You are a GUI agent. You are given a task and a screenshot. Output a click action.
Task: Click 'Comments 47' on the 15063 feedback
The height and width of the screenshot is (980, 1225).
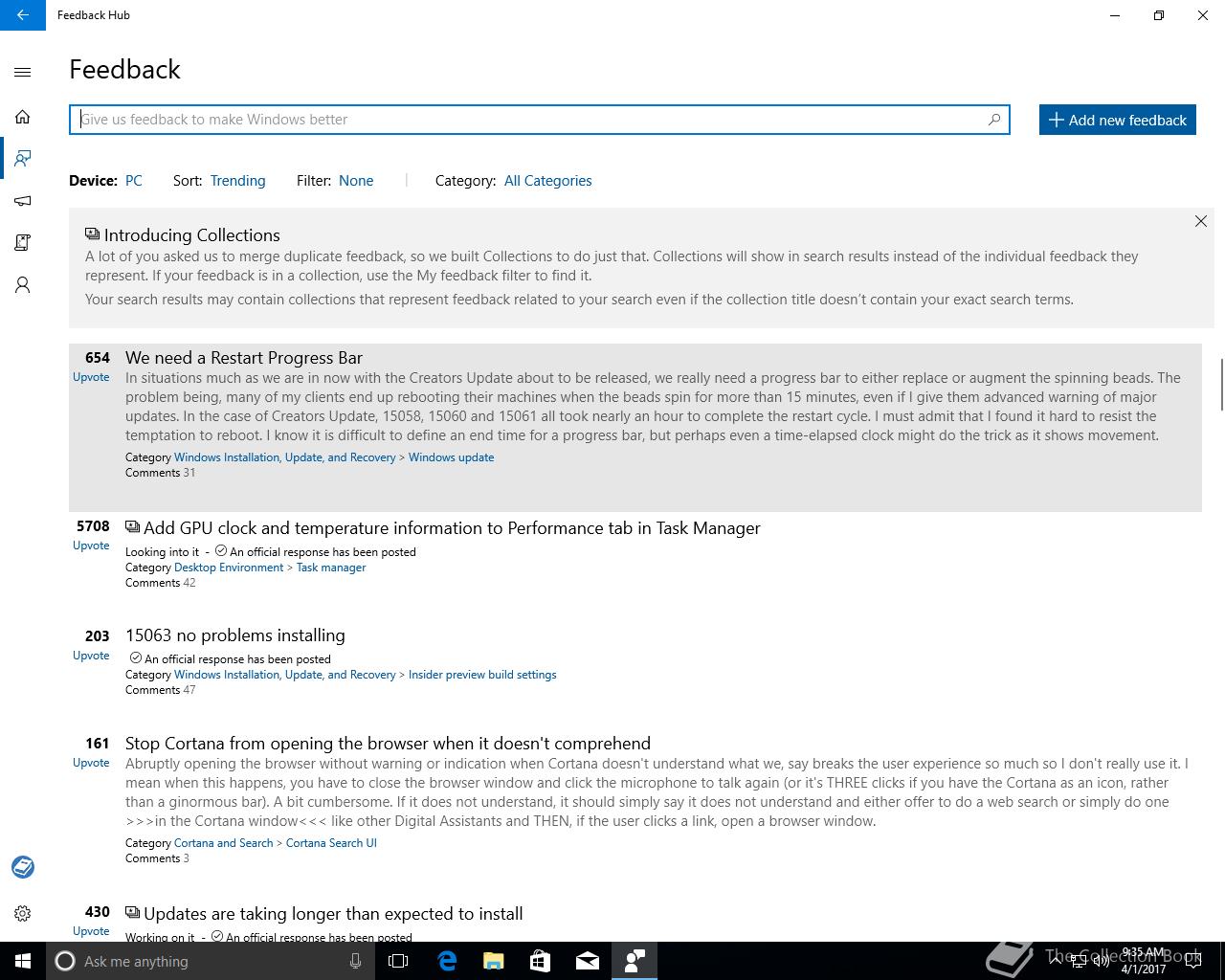(x=160, y=690)
